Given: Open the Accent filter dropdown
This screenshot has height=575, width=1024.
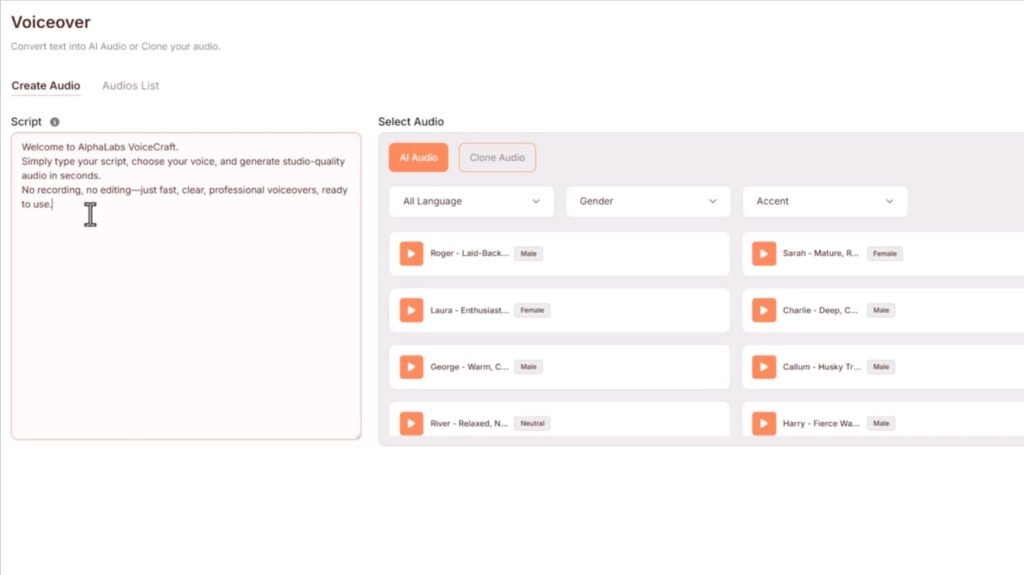Looking at the screenshot, I should tap(824, 201).
